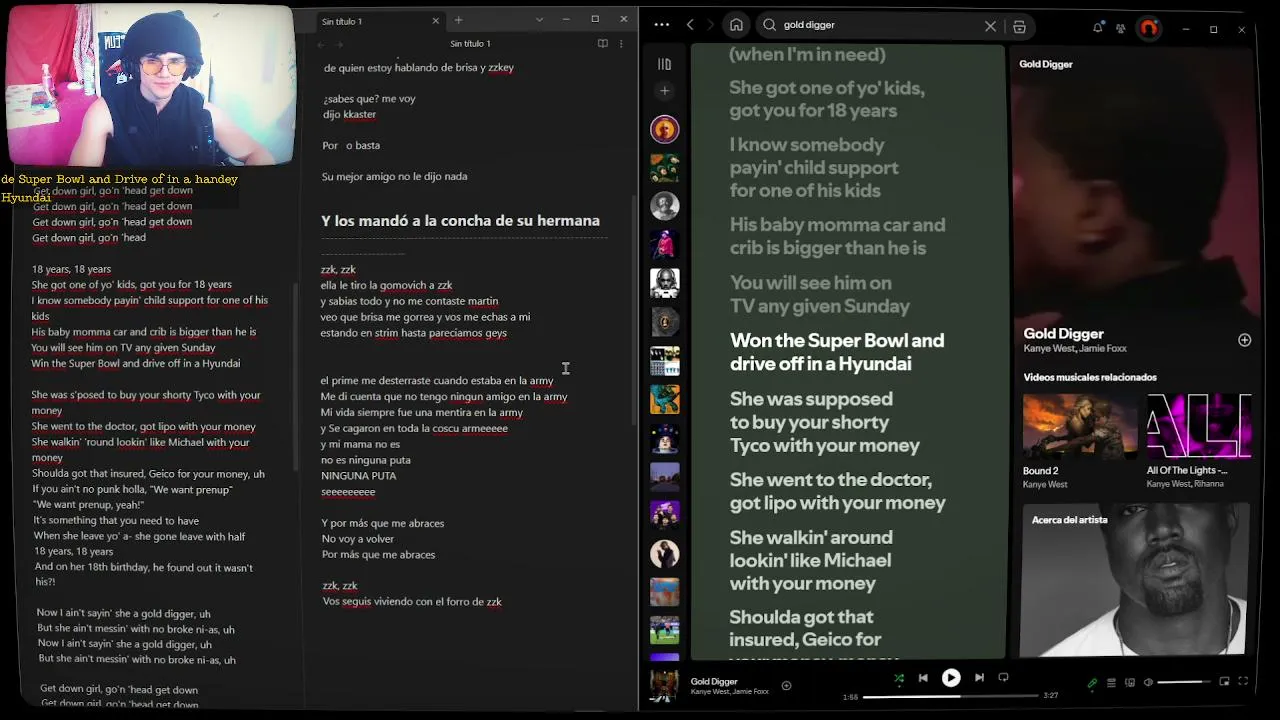Open Spotify three-dots main menu
This screenshot has height=720, width=1280.
coord(661,25)
